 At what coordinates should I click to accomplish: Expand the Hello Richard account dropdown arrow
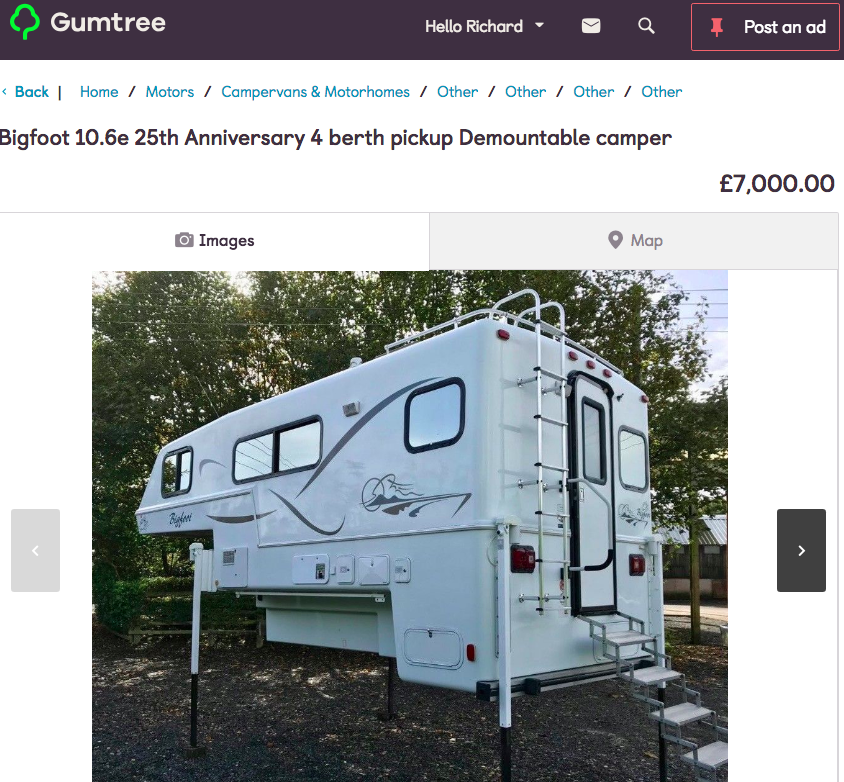click(x=539, y=25)
